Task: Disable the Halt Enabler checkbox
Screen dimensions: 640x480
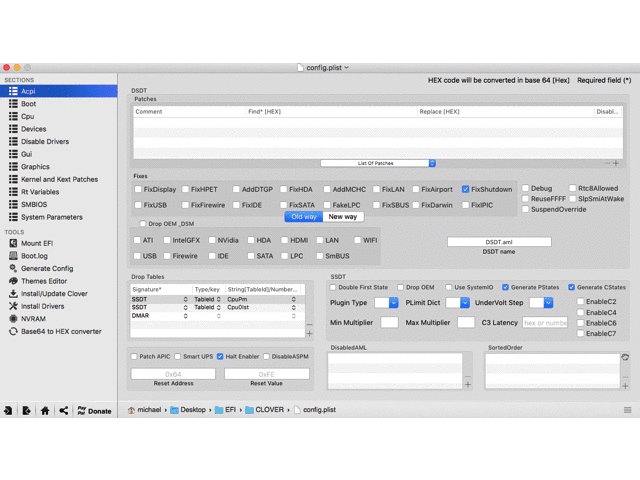Action: coord(220,356)
